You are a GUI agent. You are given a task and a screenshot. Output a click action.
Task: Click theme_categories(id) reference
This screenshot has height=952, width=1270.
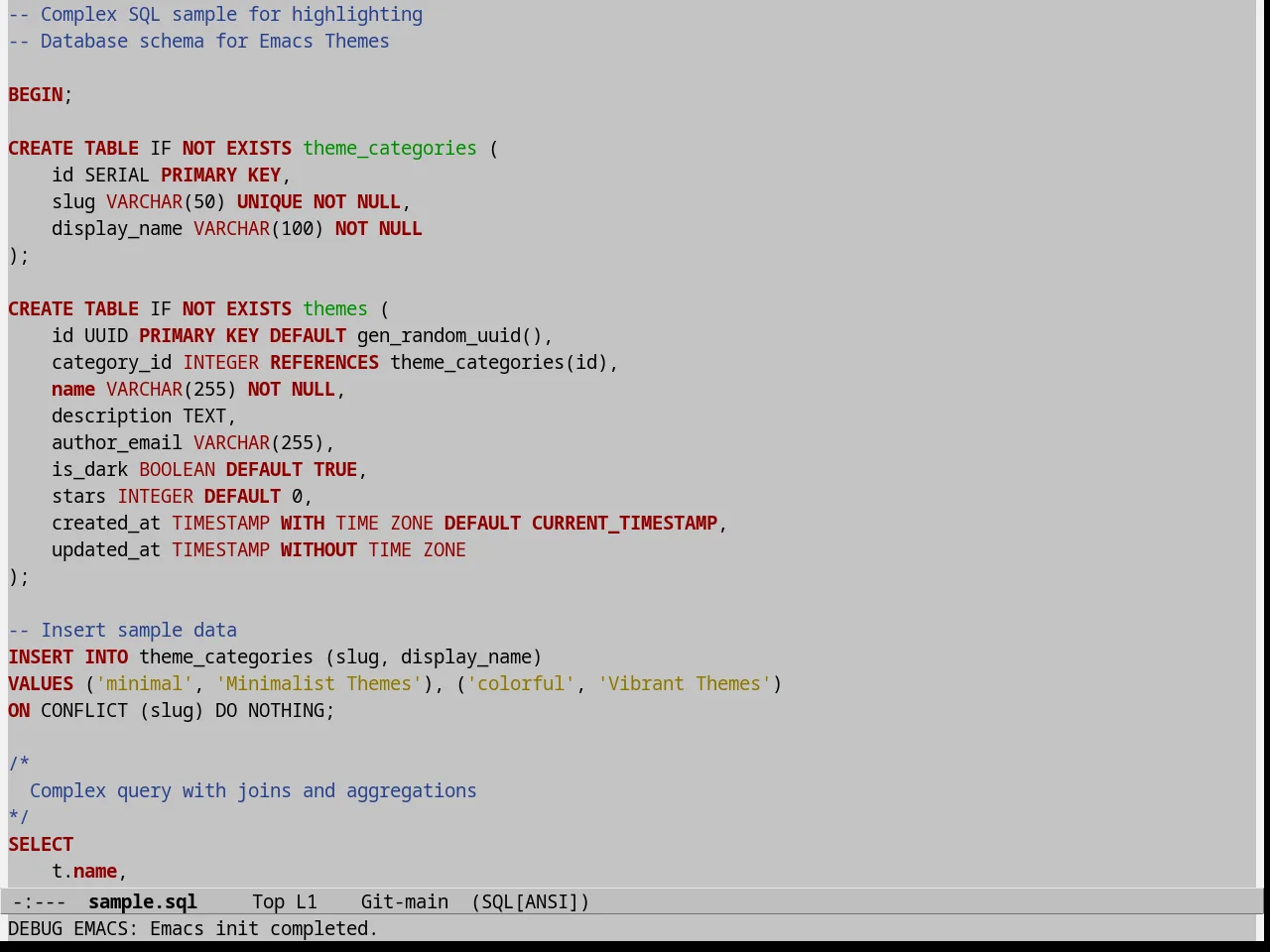[x=499, y=362]
